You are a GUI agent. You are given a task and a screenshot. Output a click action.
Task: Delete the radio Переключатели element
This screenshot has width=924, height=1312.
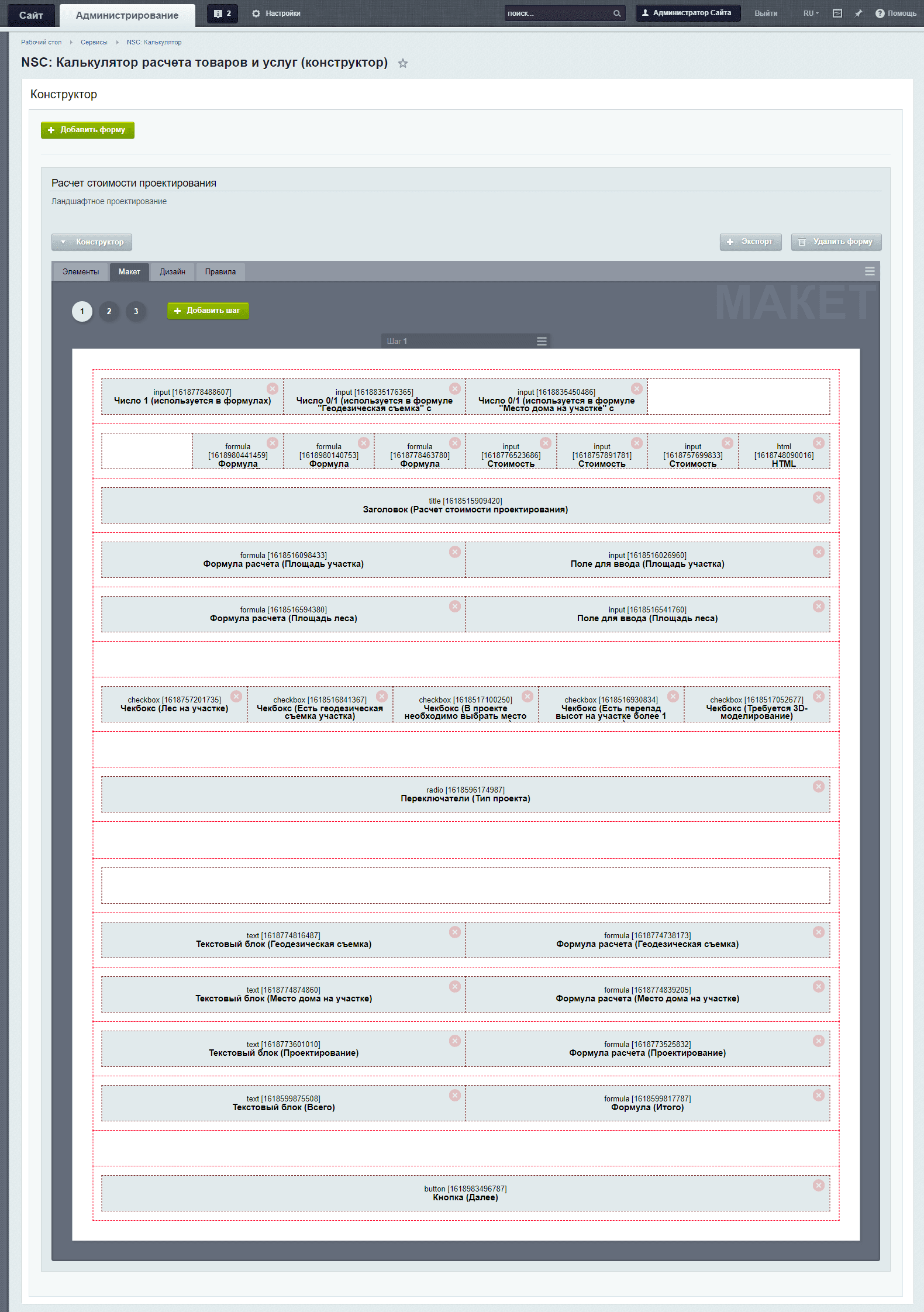coord(818,786)
